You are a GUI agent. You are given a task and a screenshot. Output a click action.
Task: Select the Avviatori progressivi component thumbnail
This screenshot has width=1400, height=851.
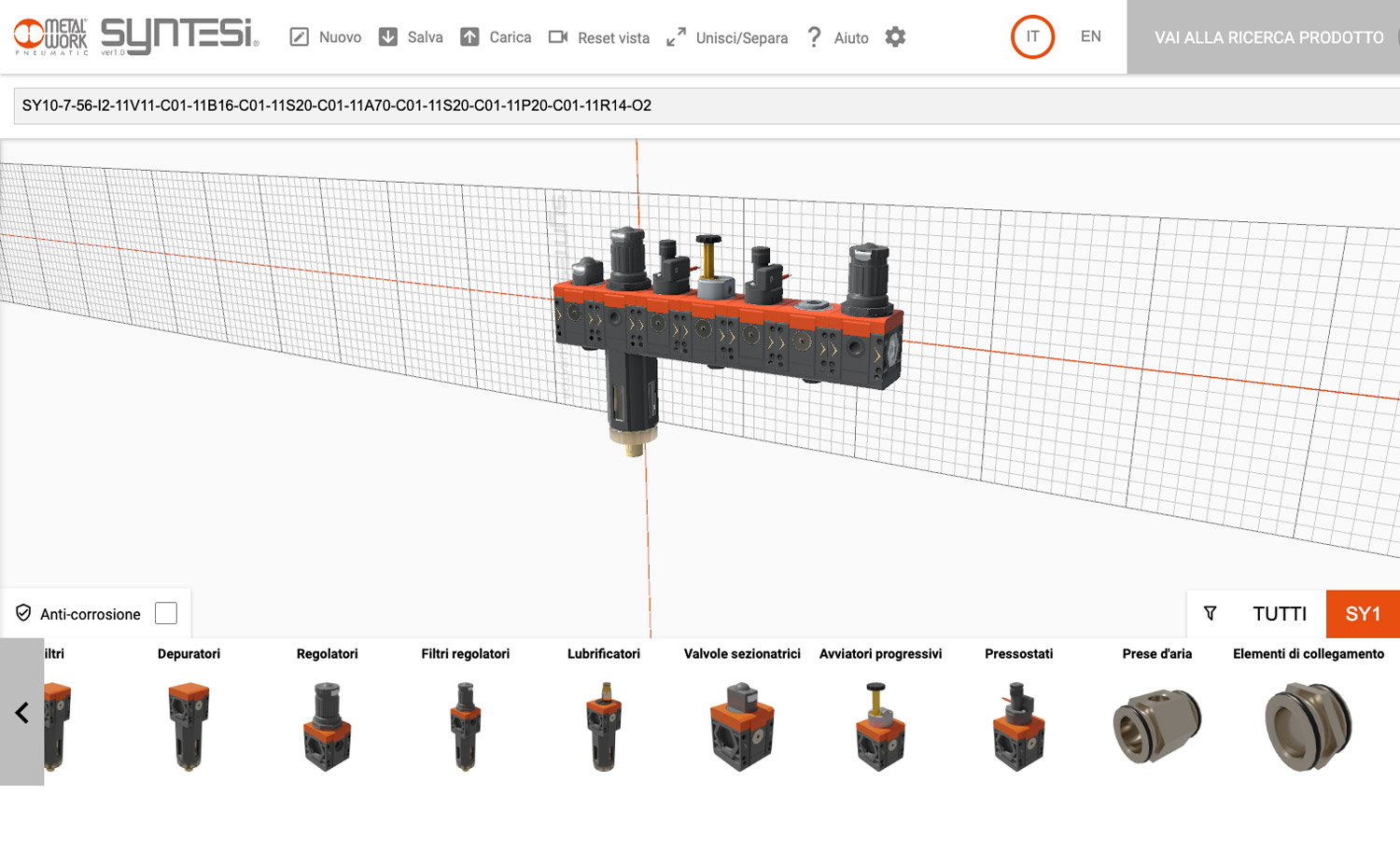point(880,725)
